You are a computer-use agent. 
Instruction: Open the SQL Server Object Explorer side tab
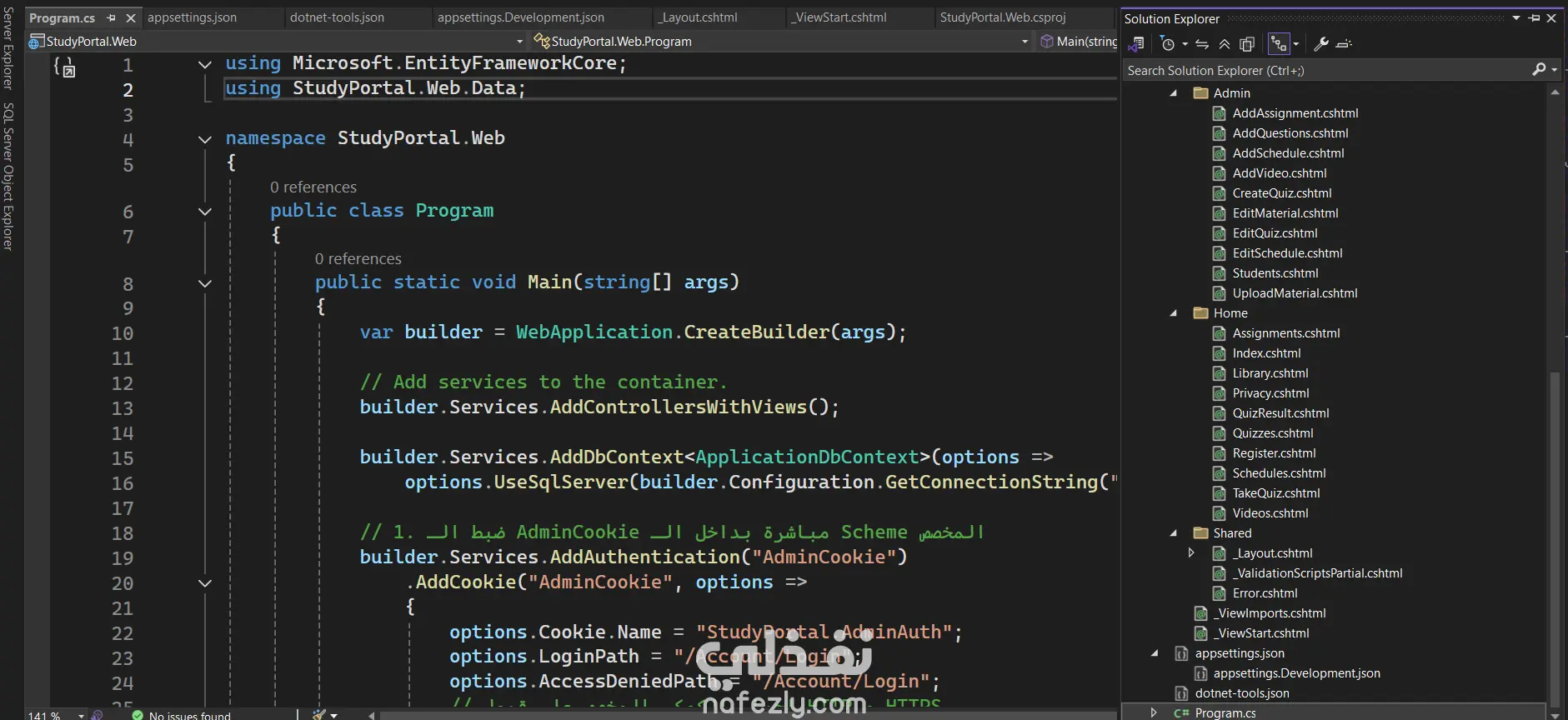[x=8, y=177]
